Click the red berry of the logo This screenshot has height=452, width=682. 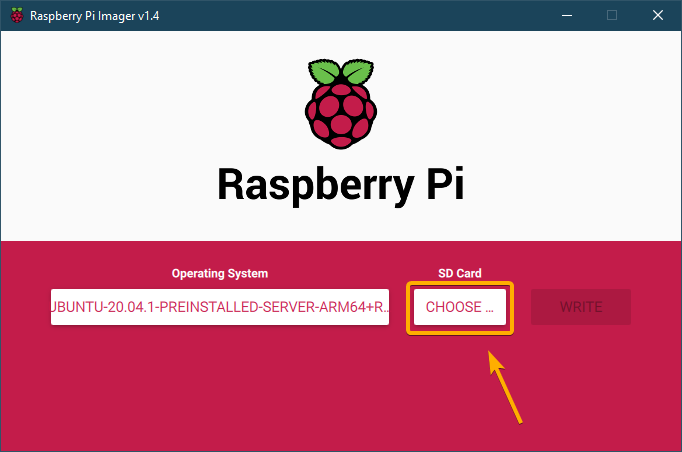(x=340, y=115)
